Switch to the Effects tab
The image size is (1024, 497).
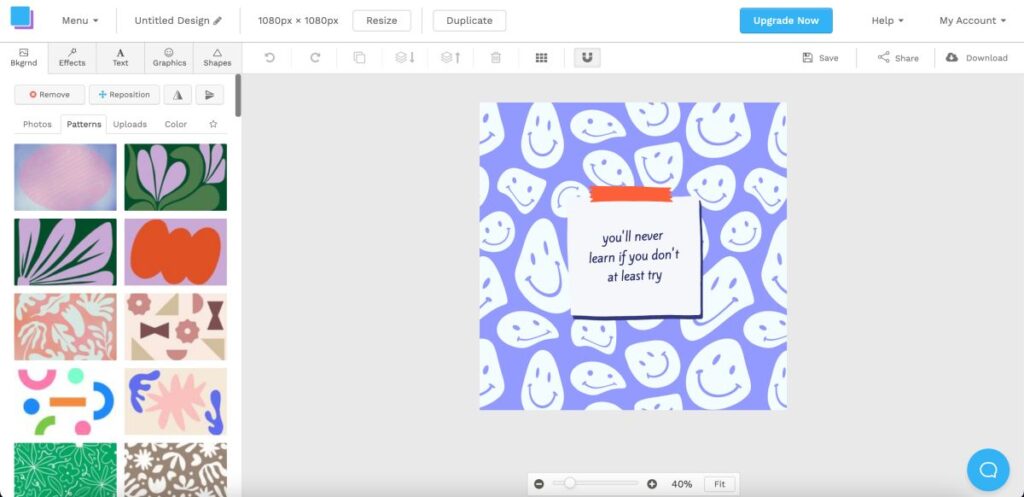[x=72, y=57]
